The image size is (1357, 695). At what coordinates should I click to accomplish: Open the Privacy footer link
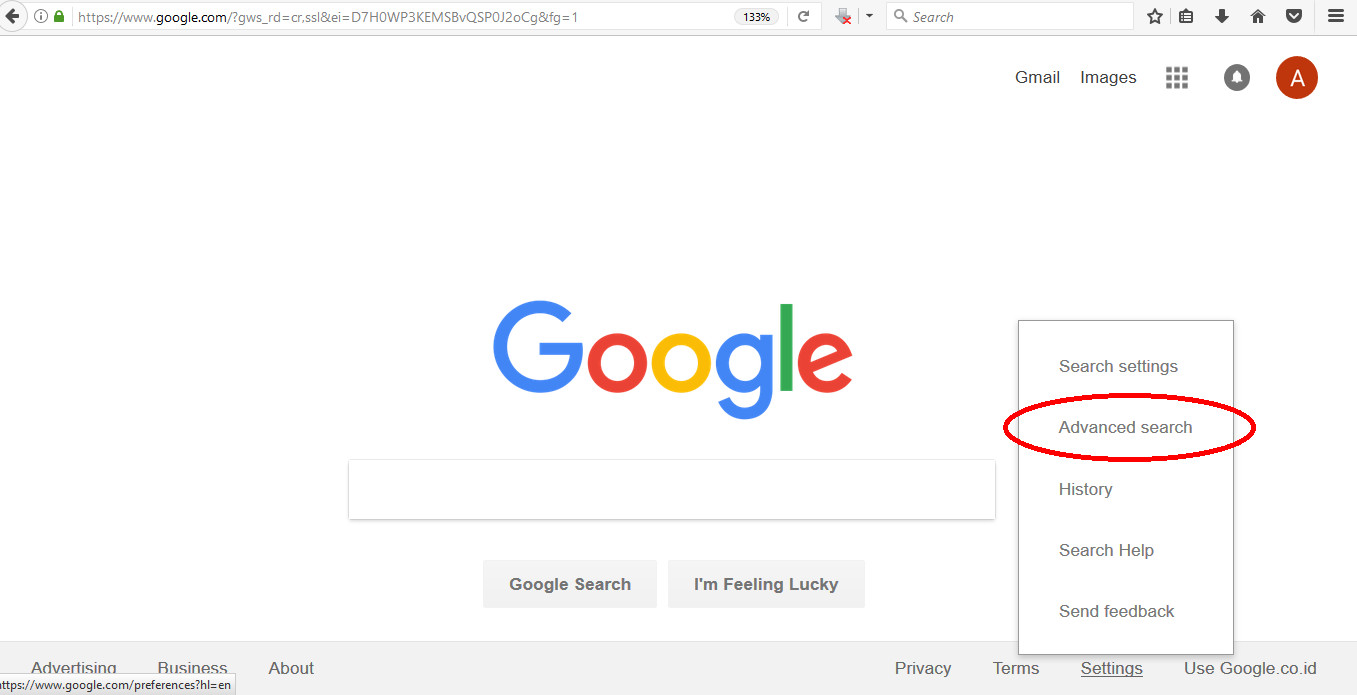(923, 668)
